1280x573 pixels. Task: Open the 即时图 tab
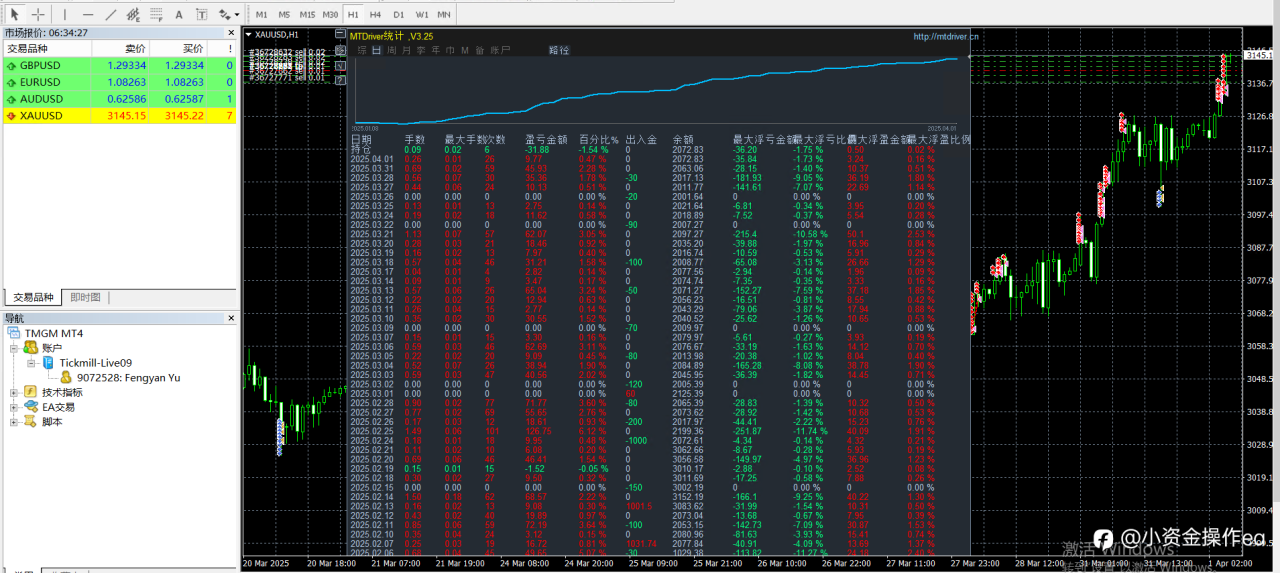[85, 298]
